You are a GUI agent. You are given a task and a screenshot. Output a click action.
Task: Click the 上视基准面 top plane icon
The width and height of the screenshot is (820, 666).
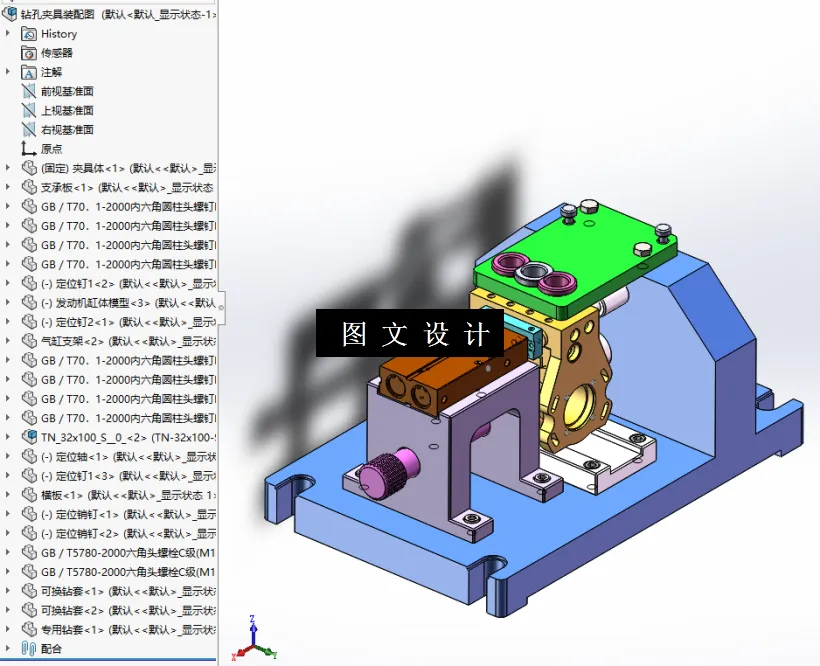click(28, 110)
